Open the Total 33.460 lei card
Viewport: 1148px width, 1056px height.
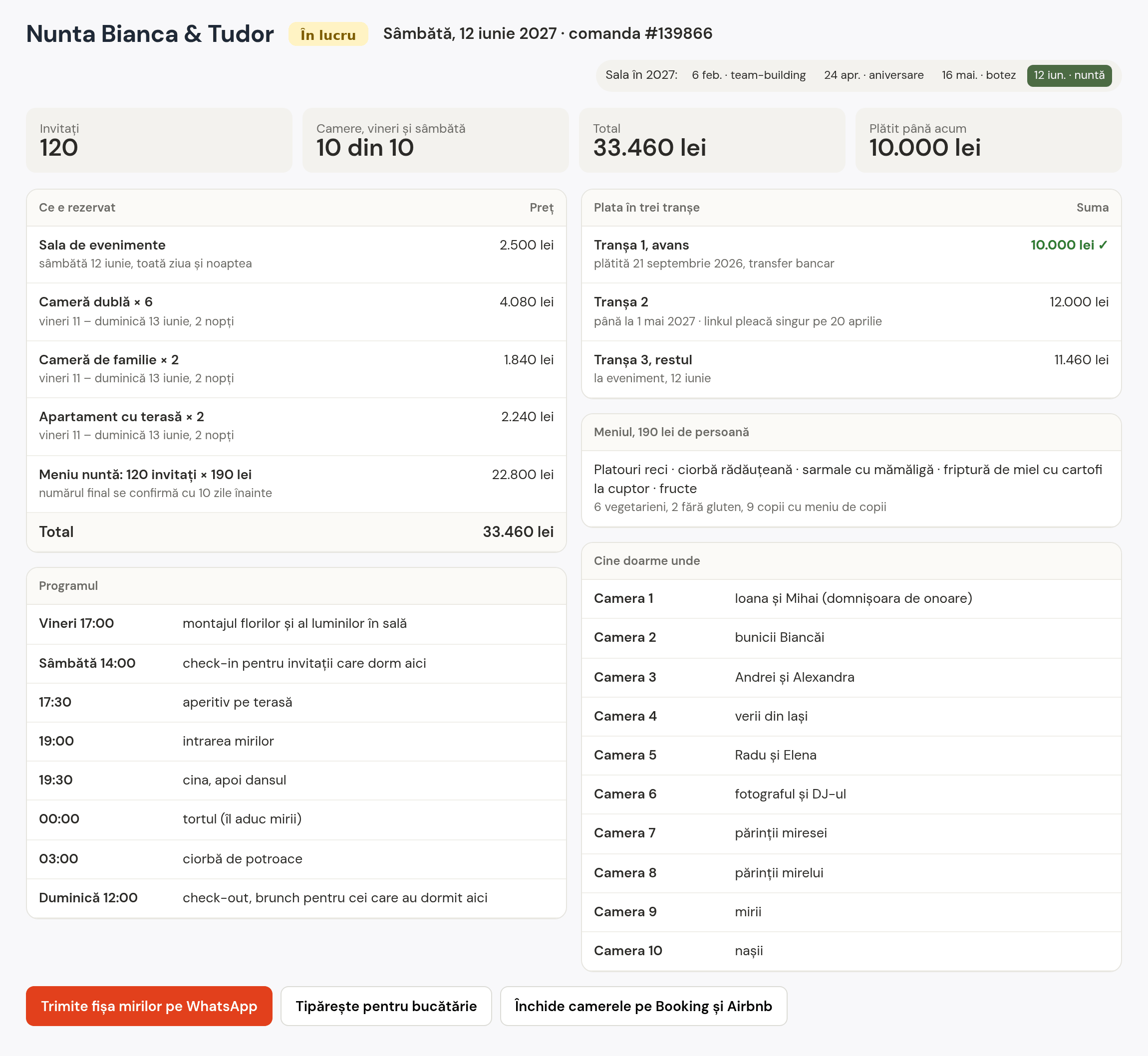click(x=712, y=140)
